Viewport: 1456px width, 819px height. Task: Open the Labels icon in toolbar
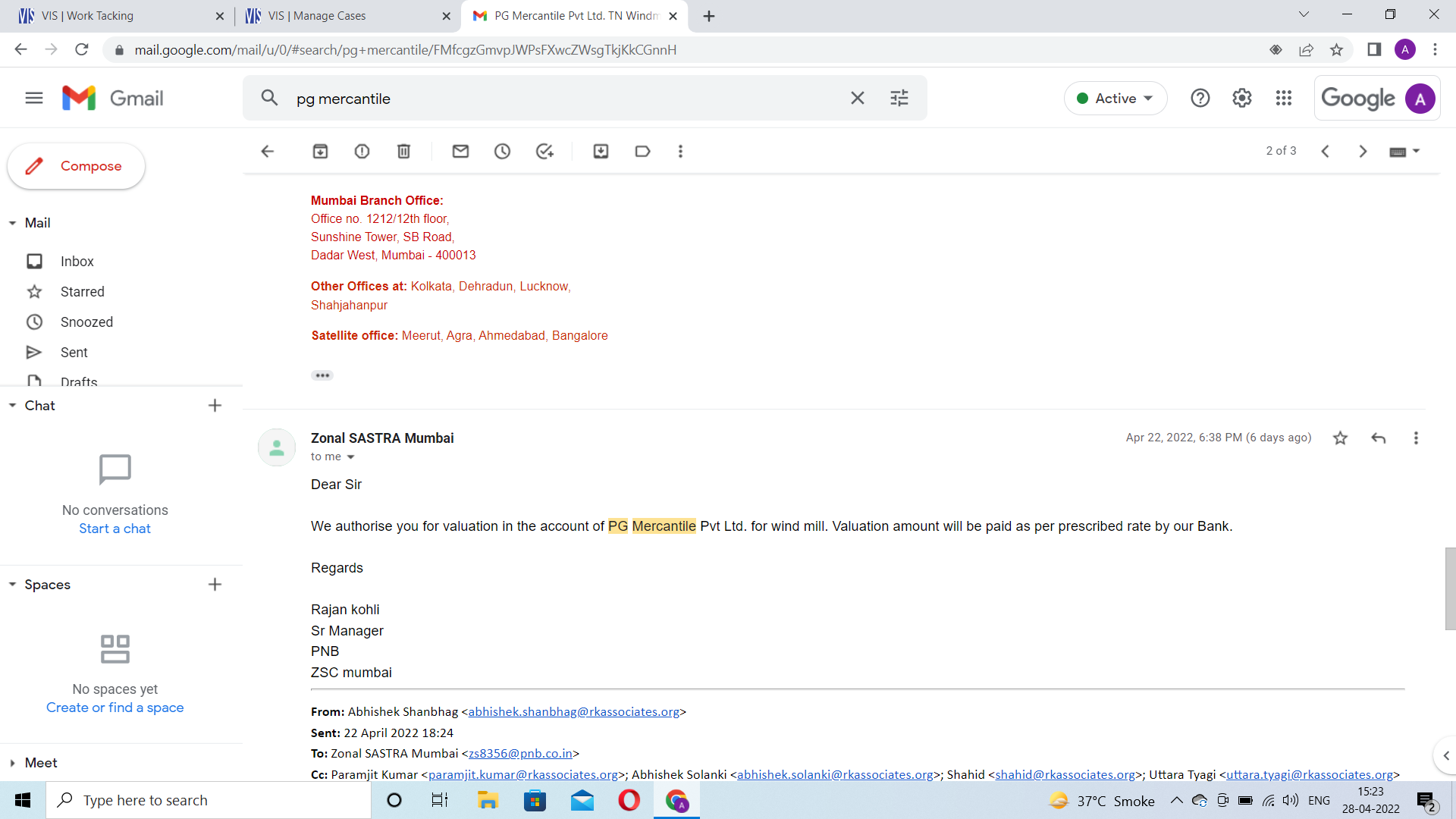click(x=642, y=151)
